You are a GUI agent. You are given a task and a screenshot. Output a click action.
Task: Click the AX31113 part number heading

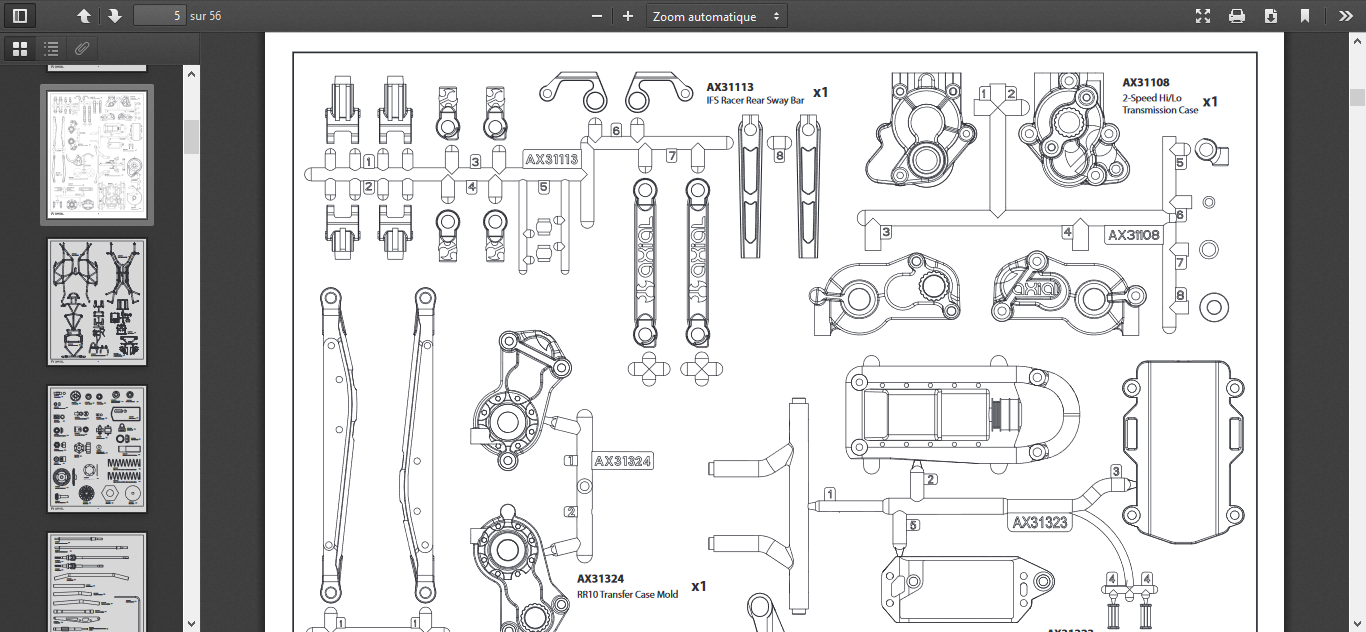coord(730,87)
